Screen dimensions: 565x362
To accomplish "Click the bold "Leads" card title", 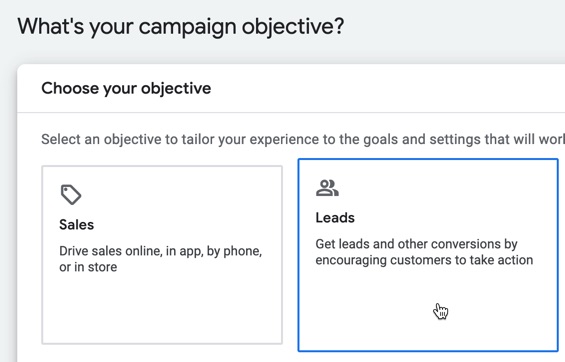I will [x=335, y=218].
